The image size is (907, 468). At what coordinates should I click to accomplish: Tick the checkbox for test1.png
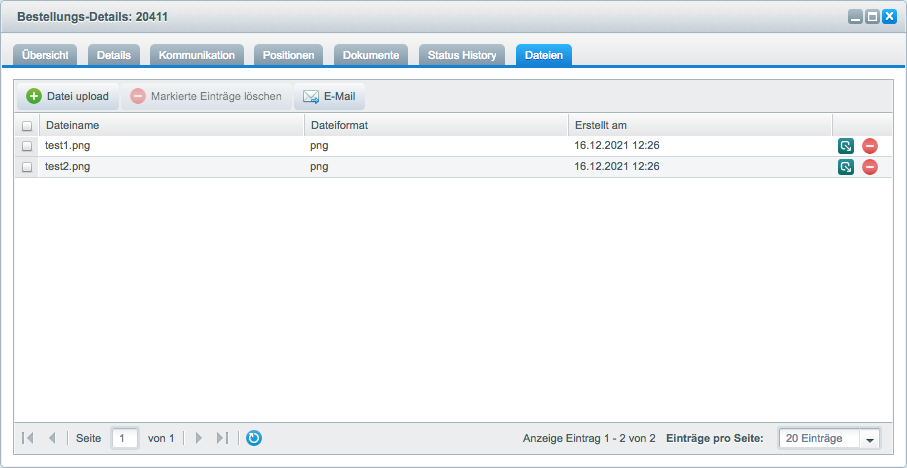tap(27, 146)
